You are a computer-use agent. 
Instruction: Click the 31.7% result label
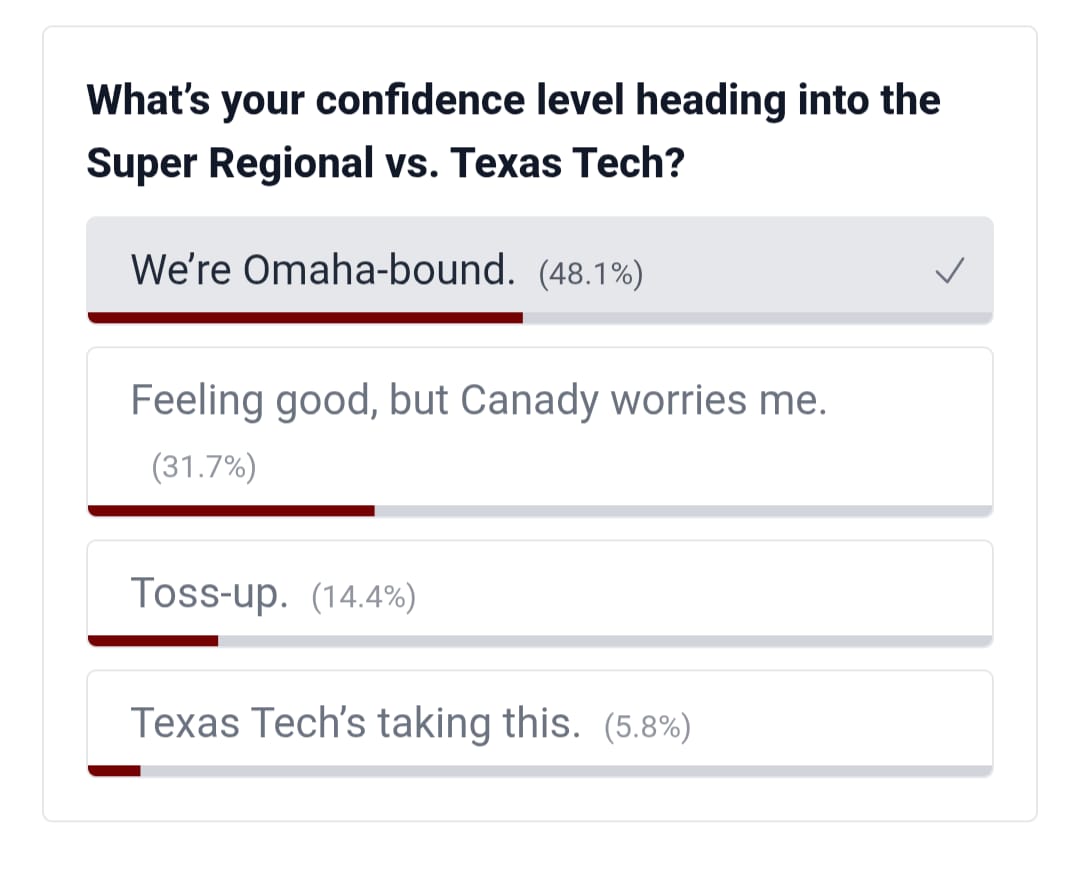204,467
